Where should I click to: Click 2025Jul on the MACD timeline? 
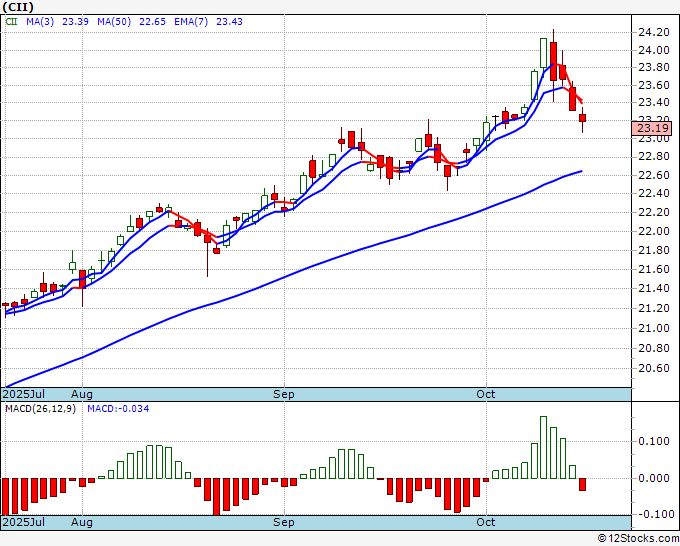(x=24, y=522)
